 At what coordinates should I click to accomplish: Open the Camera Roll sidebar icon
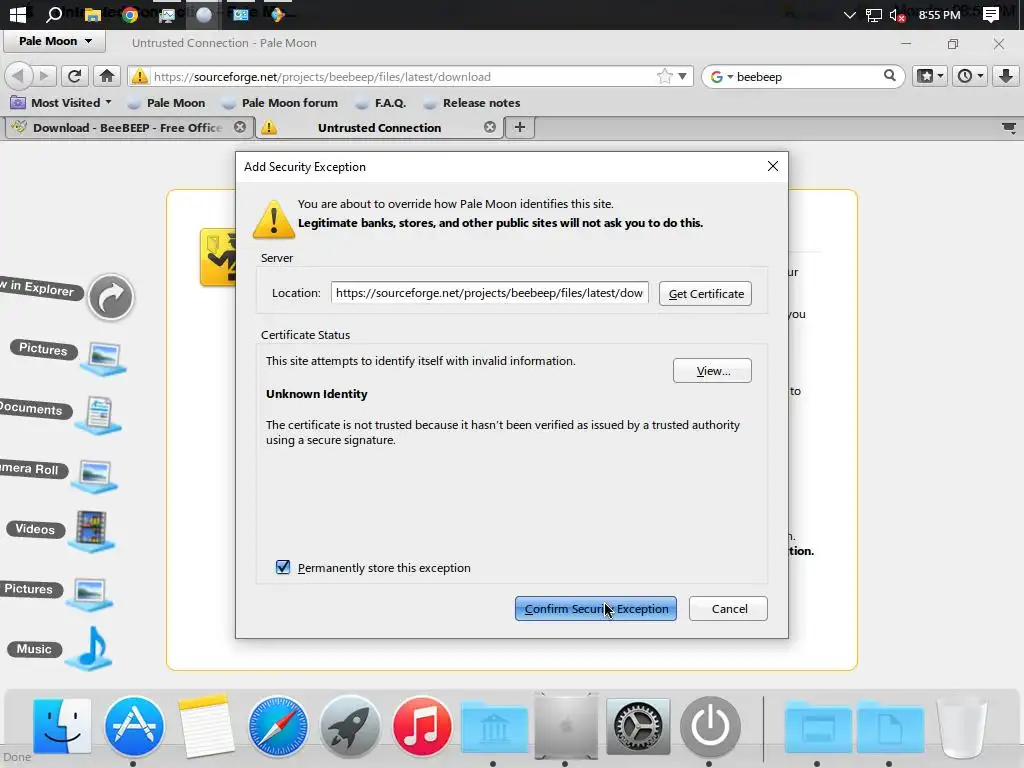coord(95,475)
